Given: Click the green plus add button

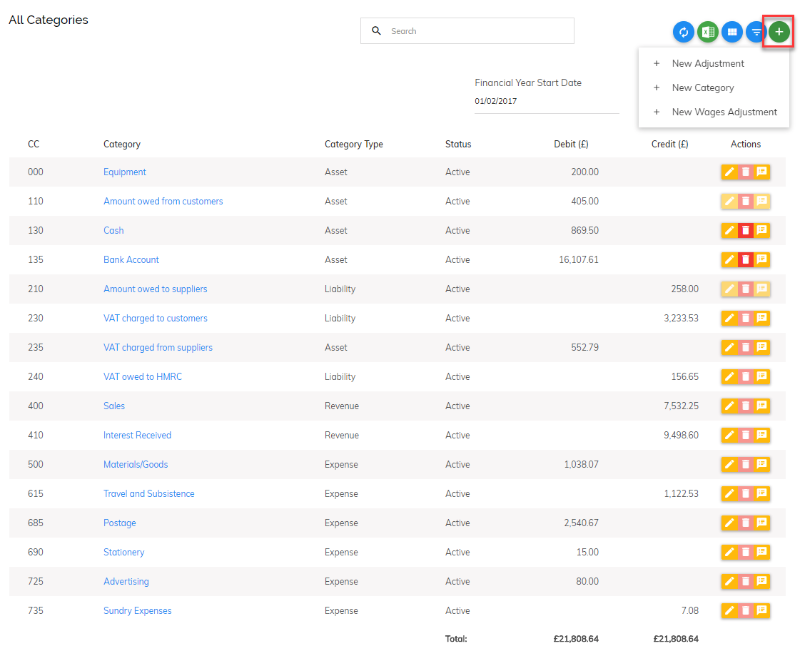Looking at the screenshot, I should click(x=779, y=32).
